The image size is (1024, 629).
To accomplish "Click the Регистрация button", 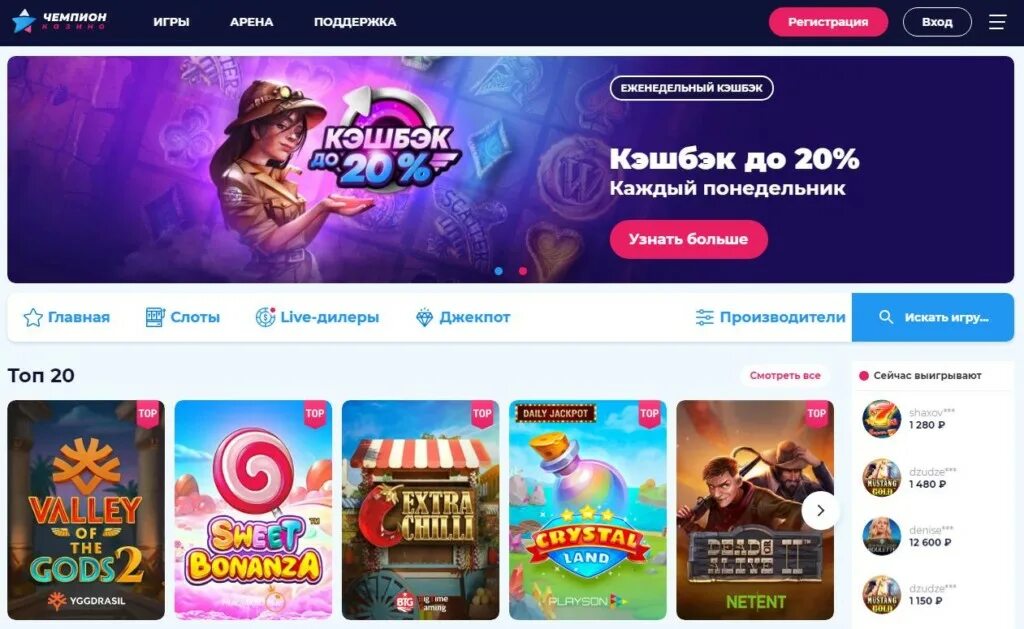I will pos(828,22).
